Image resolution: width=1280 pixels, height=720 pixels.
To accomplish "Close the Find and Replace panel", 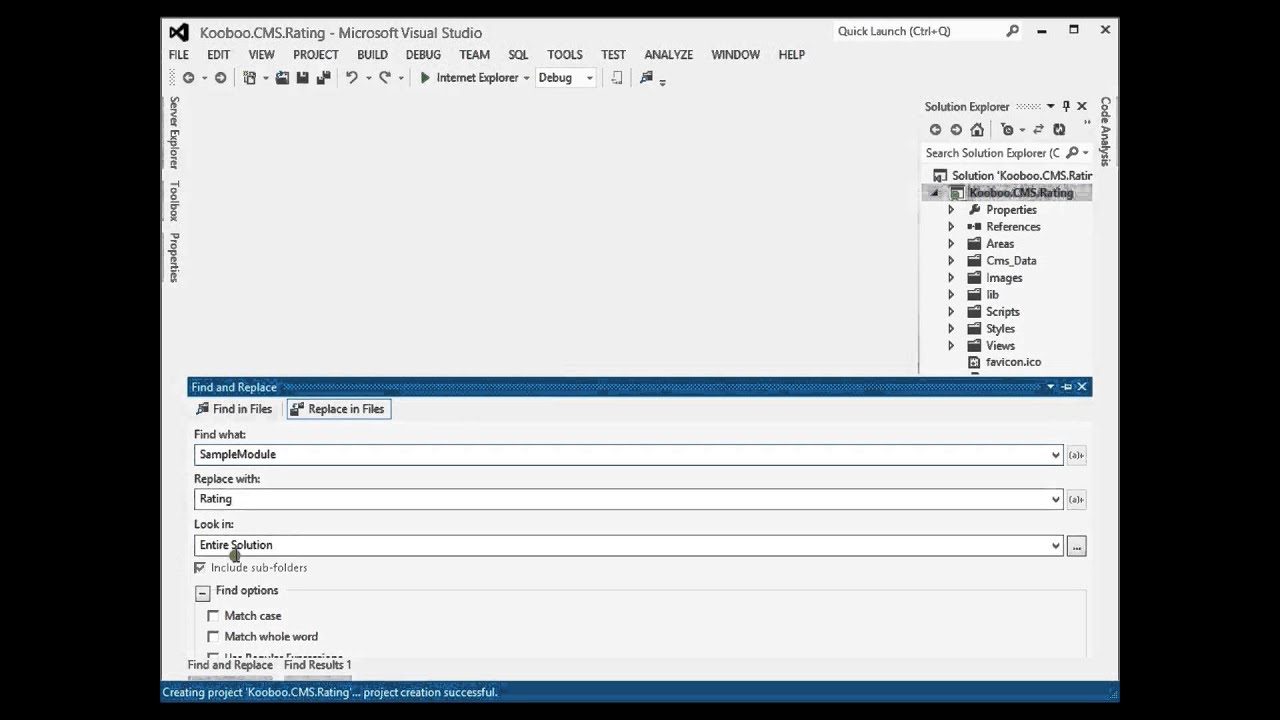I will click(1082, 387).
